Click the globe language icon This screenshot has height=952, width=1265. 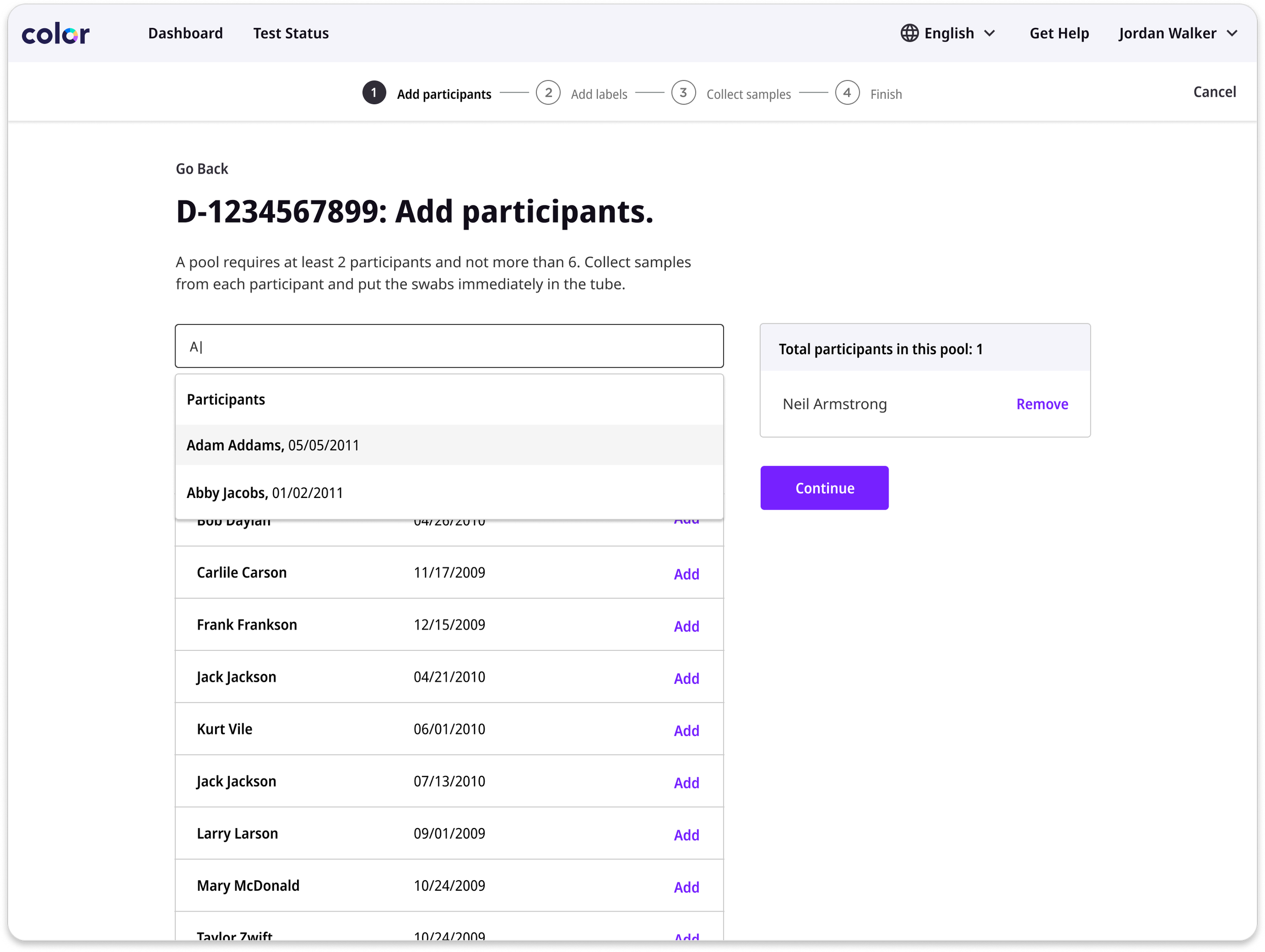(x=909, y=33)
